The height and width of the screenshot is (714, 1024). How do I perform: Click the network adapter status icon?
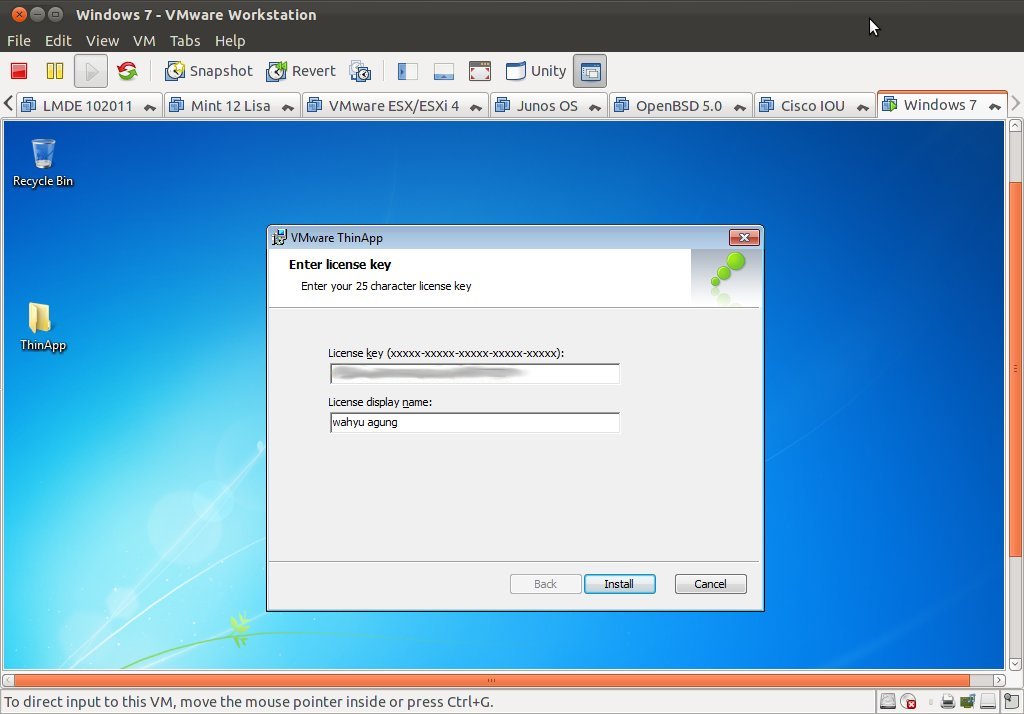click(x=966, y=701)
